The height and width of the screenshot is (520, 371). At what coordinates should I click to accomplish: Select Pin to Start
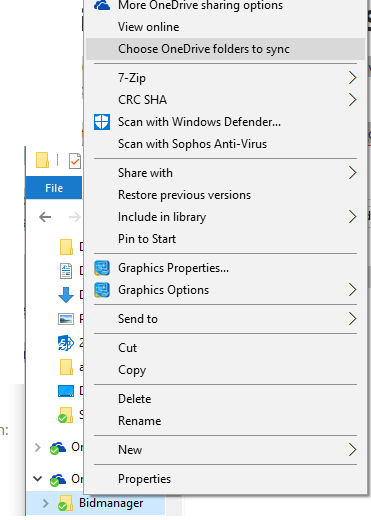pyautogui.click(x=225, y=239)
